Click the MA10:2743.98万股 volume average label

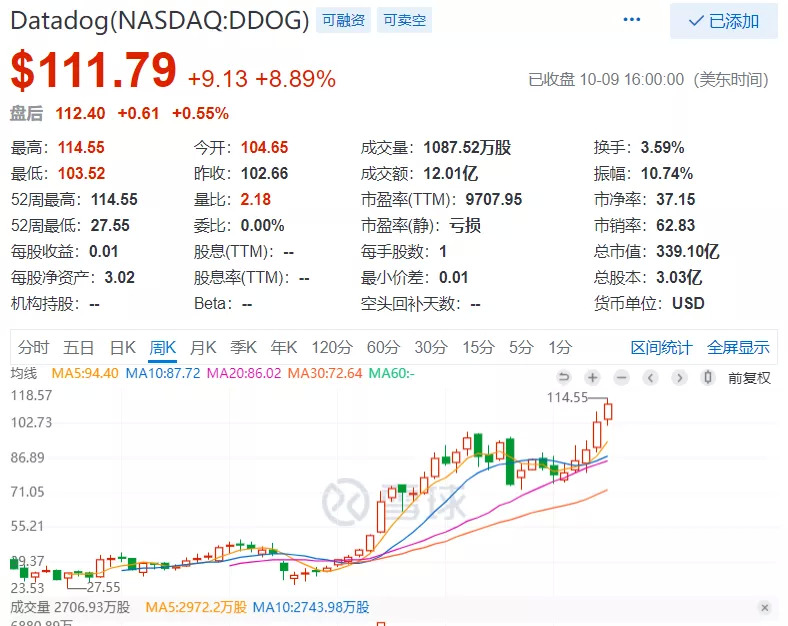coord(311,607)
